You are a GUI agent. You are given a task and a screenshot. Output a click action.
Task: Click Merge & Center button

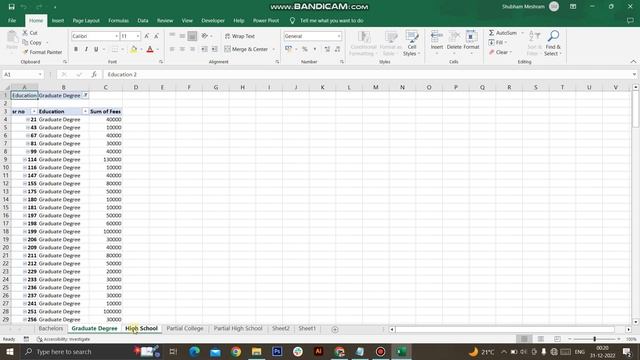coord(246,49)
